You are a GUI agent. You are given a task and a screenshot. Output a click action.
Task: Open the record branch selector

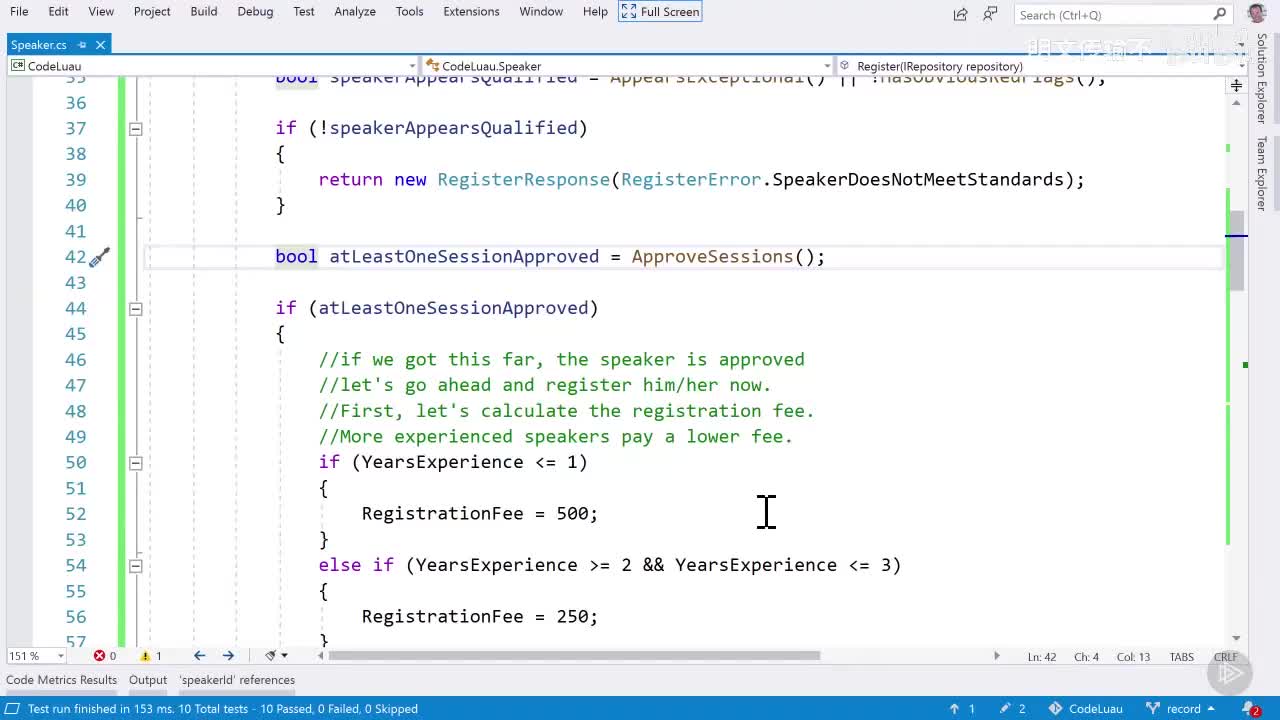1181,709
